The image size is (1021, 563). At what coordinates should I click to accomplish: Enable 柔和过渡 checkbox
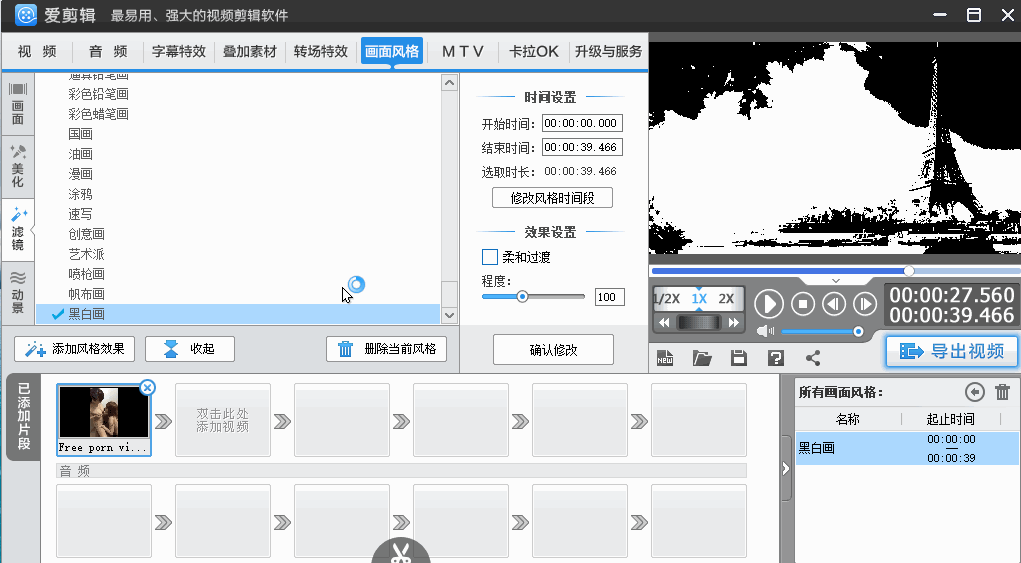(490, 257)
